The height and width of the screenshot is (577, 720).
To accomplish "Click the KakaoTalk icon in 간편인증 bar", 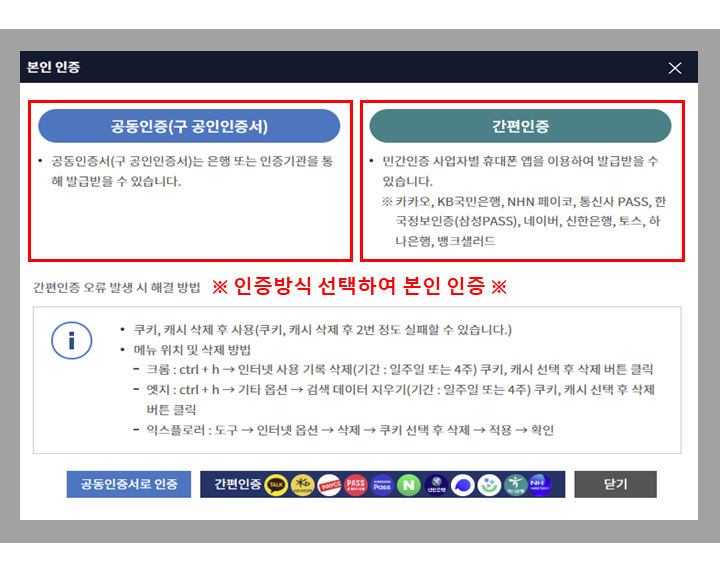I will tap(276, 485).
